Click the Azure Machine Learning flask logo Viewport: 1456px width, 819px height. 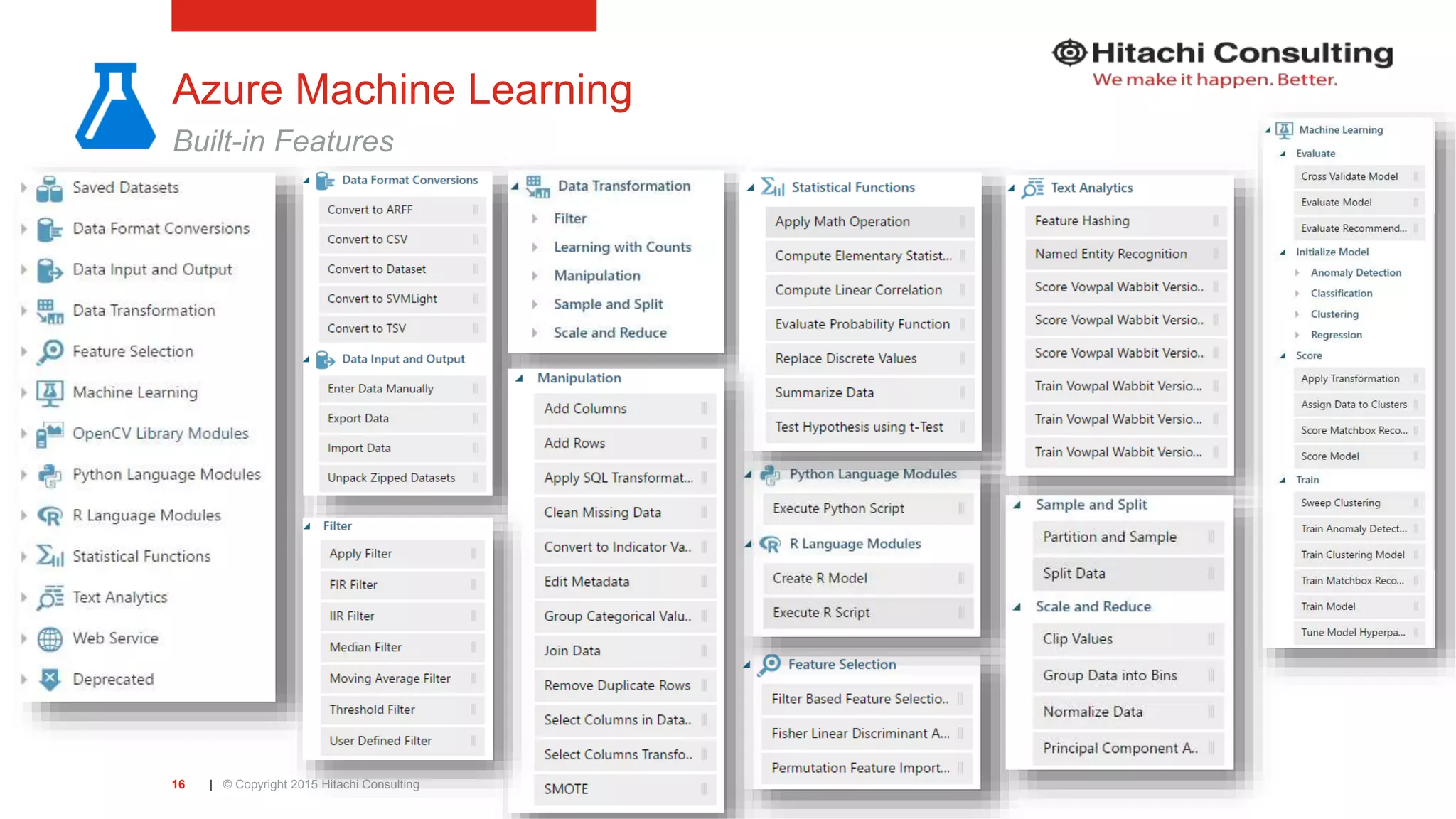pyautogui.click(x=115, y=105)
